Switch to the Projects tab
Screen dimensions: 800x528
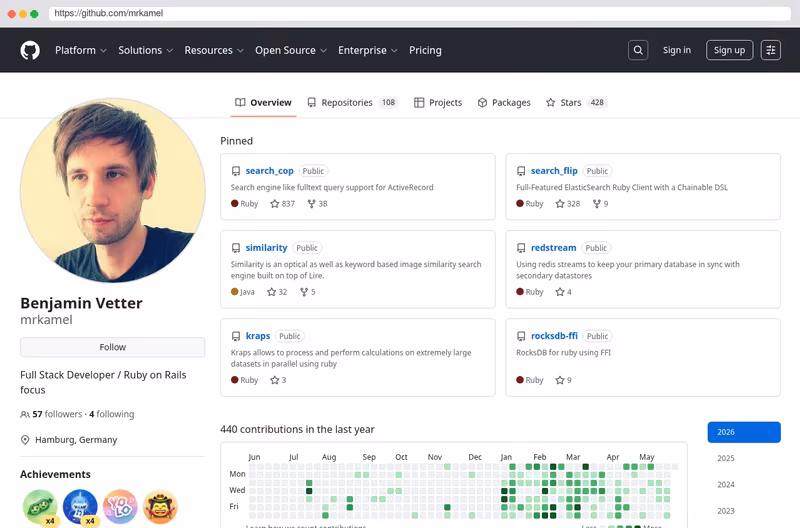(438, 103)
